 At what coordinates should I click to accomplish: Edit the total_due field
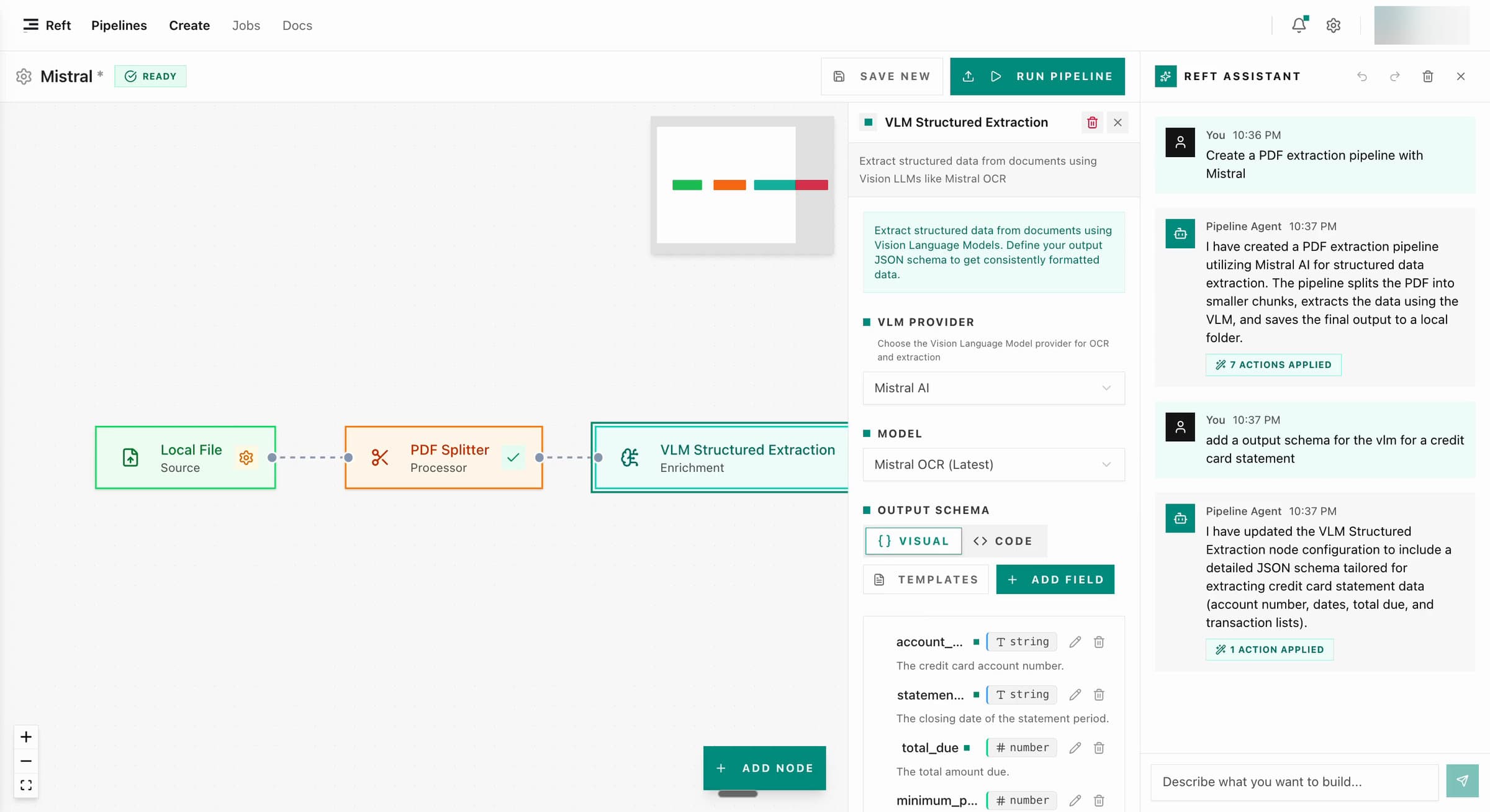[1075, 748]
